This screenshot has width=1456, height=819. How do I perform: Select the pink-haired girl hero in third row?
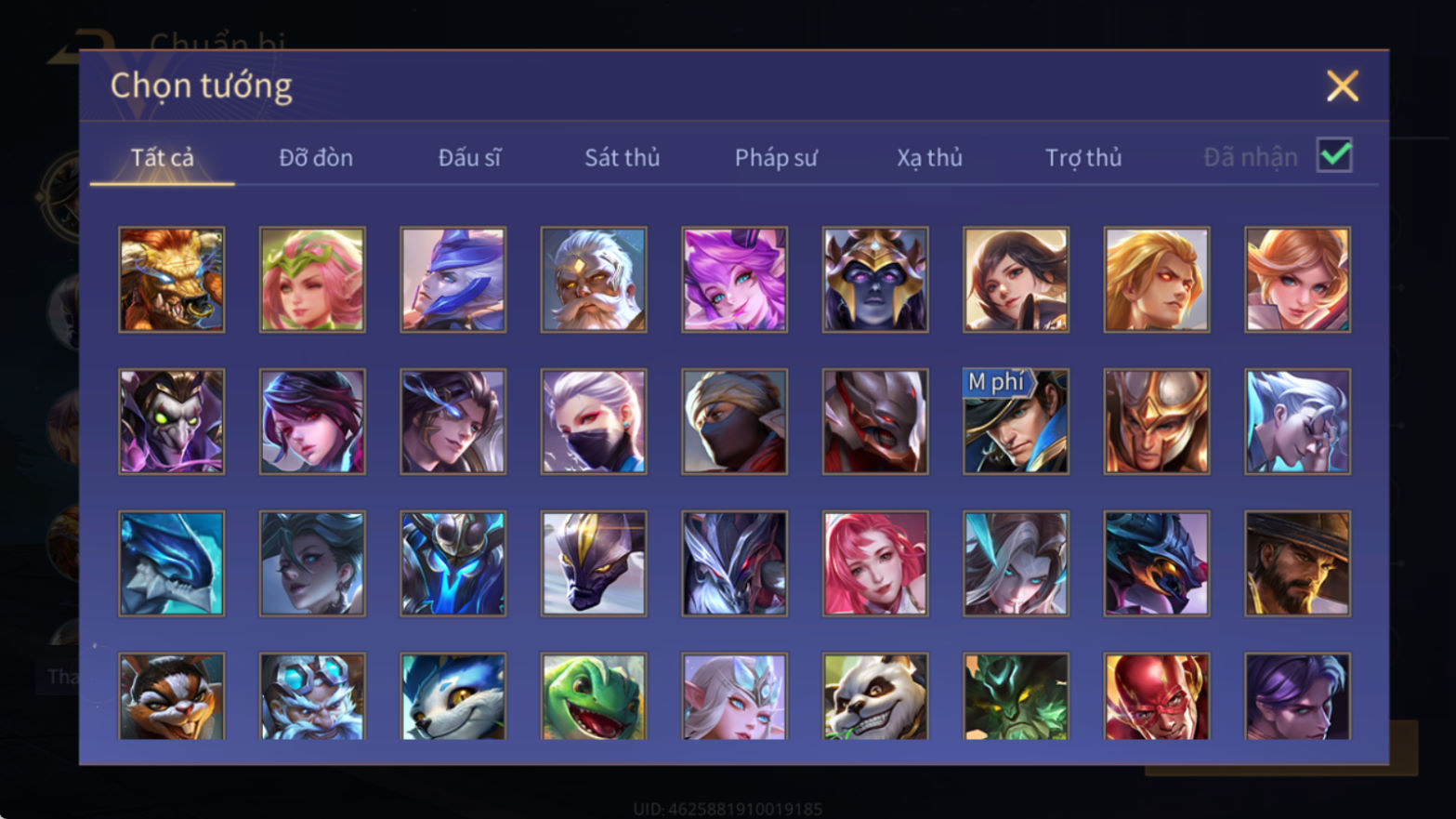coord(875,563)
